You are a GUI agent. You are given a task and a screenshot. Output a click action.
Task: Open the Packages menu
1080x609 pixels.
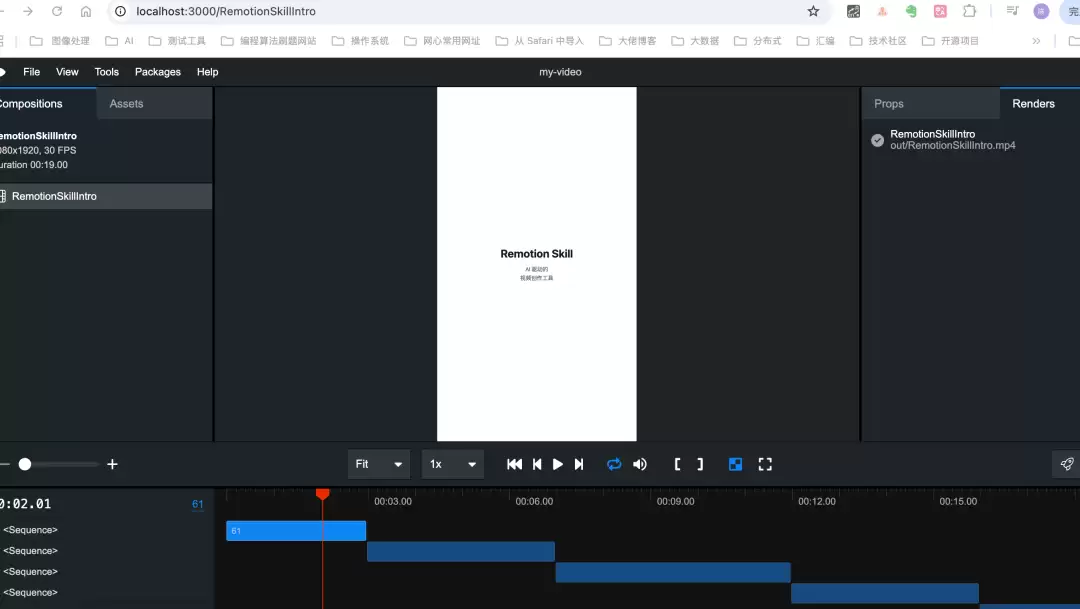click(x=158, y=72)
